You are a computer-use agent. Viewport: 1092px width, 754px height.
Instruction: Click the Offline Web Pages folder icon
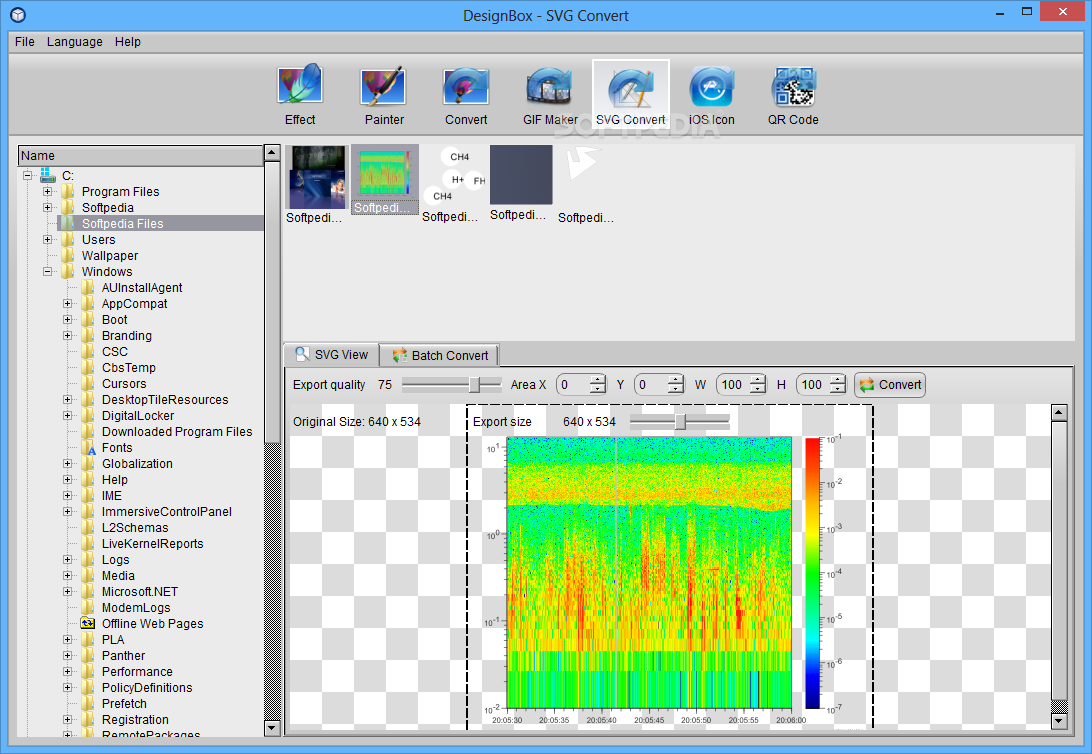[88, 623]
